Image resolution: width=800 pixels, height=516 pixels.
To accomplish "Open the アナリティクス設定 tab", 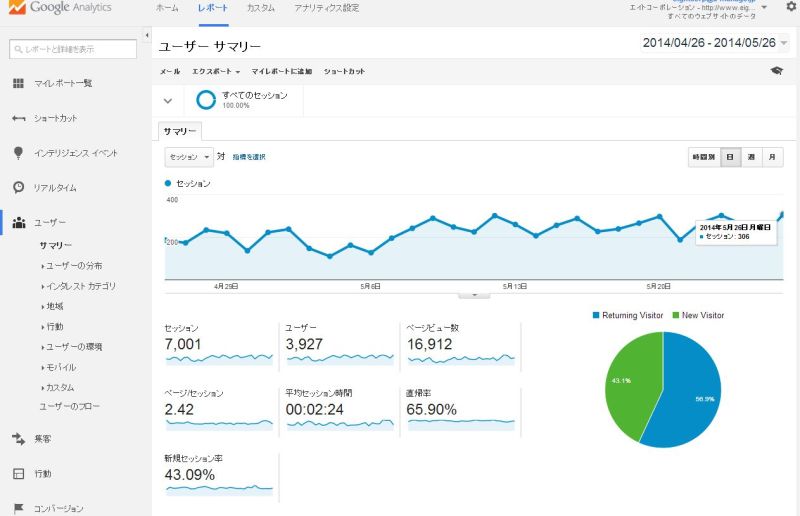I will (x=327, y=8).
